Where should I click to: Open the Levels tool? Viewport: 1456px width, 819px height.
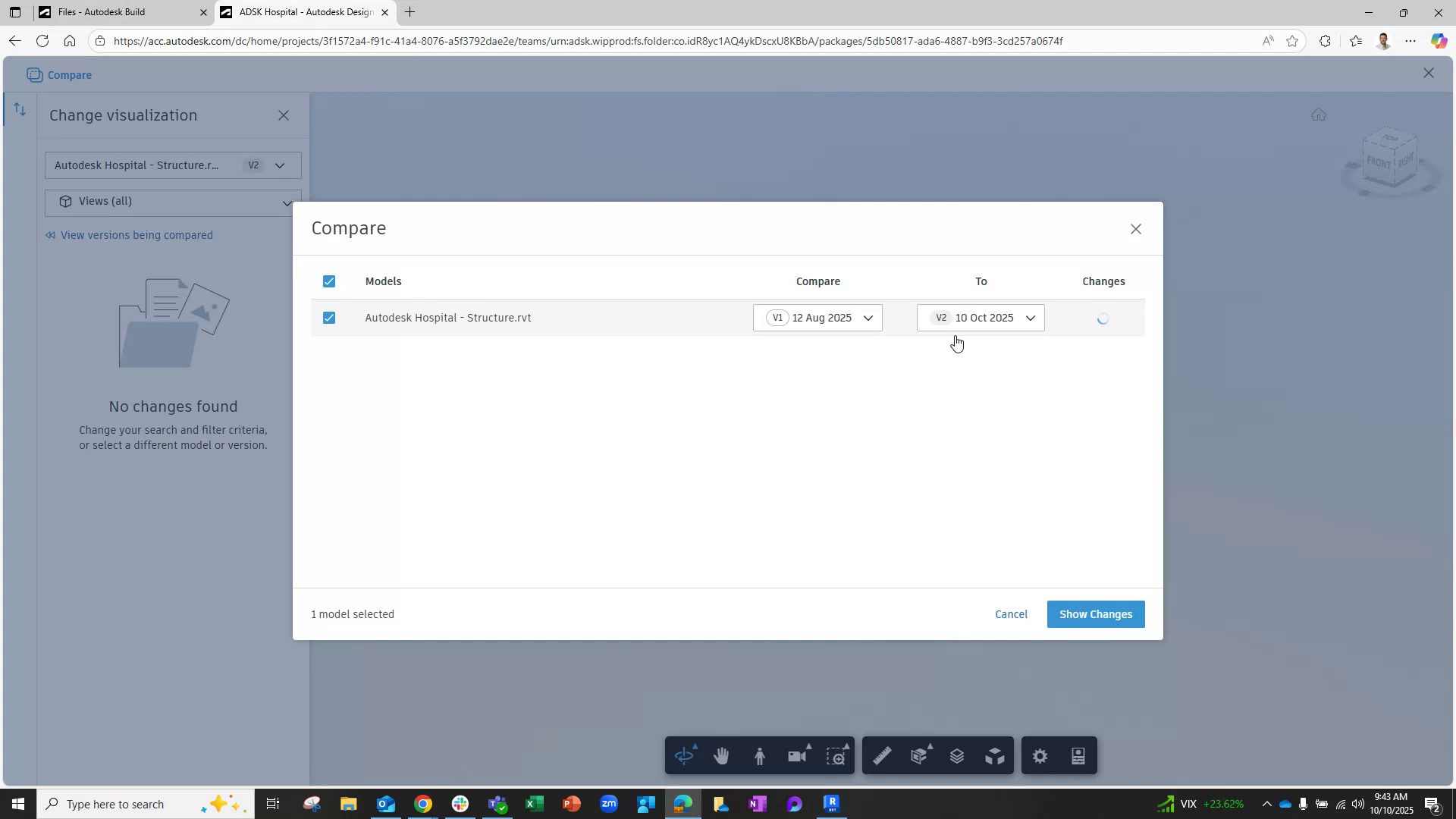(x=957, y=755)
